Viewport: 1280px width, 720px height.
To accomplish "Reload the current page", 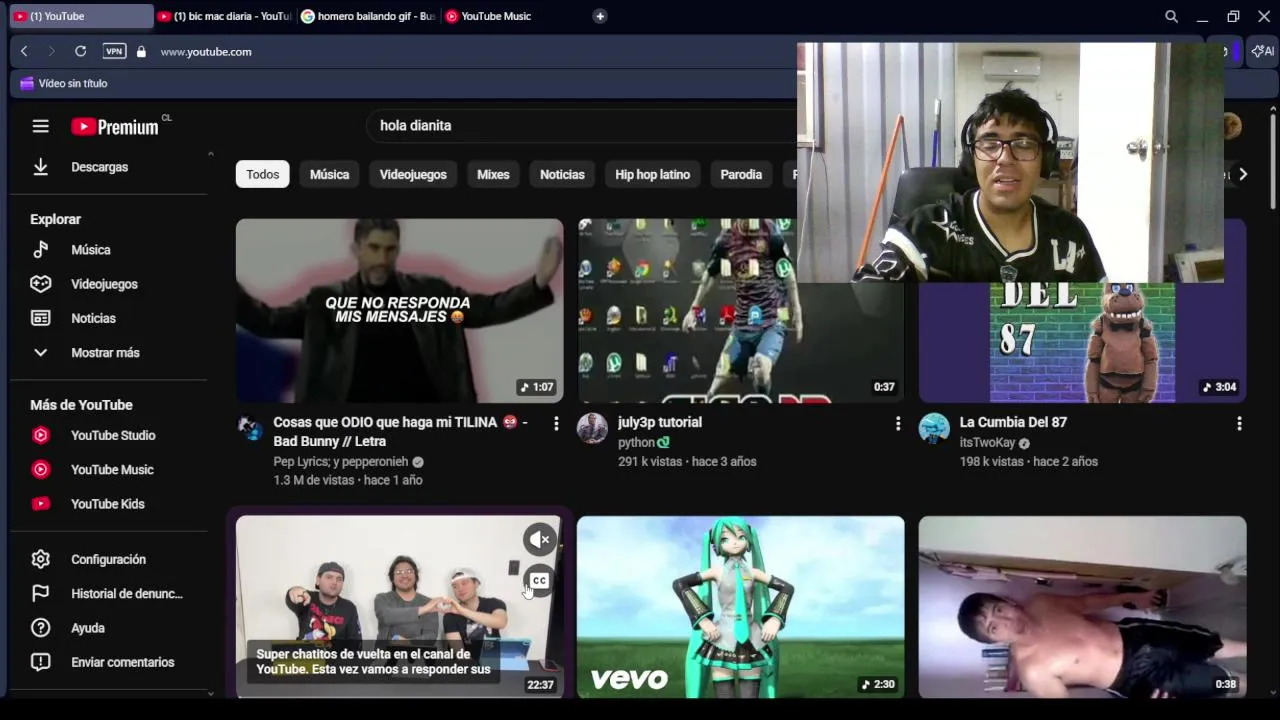I will tap(80, 51).
